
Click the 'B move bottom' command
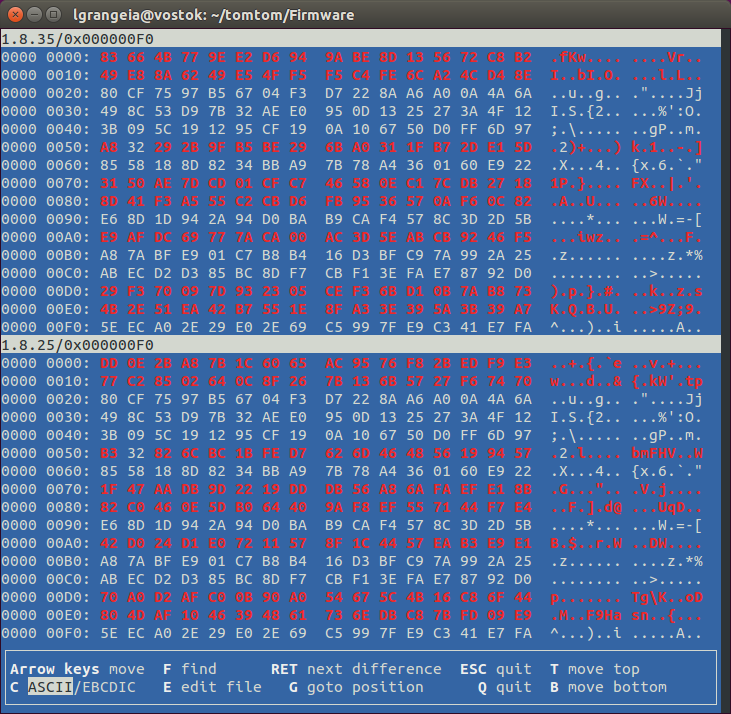tap(607, 687)
